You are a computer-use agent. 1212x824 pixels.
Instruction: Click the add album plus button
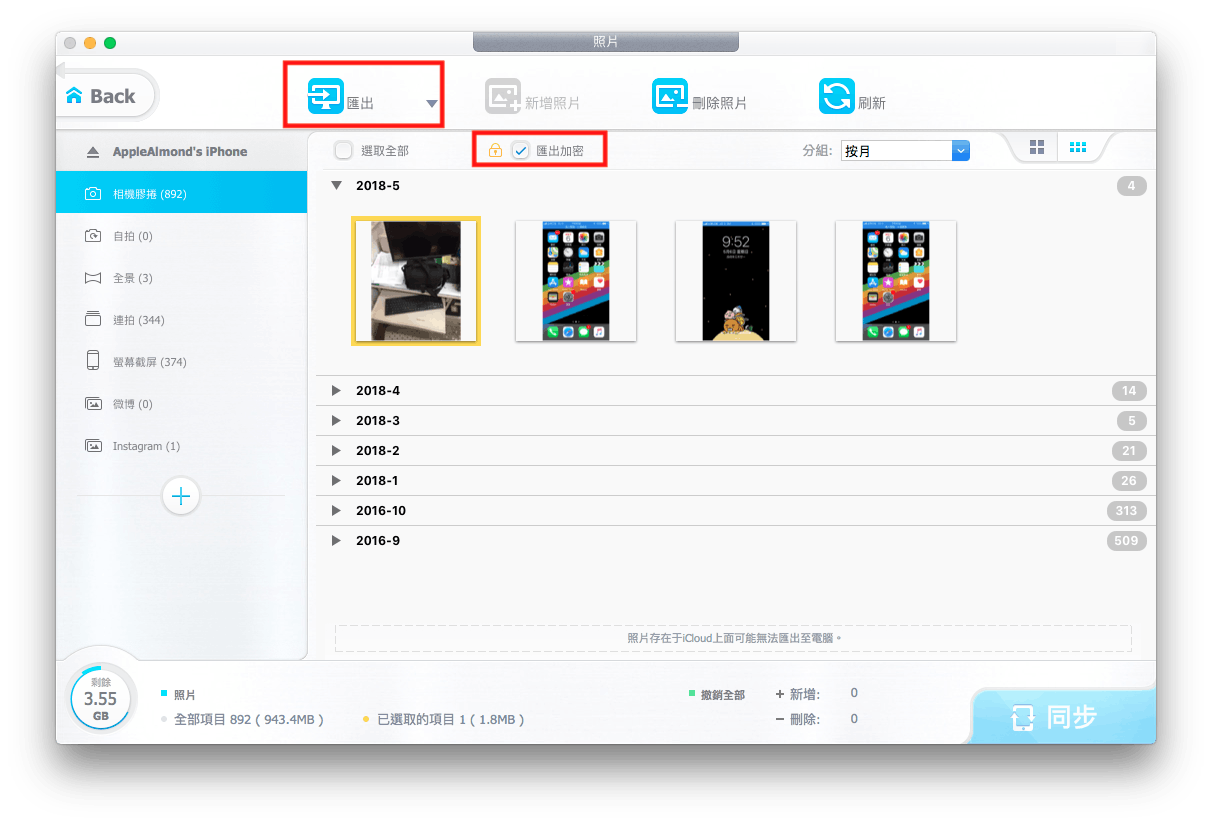tap(180, 496)
